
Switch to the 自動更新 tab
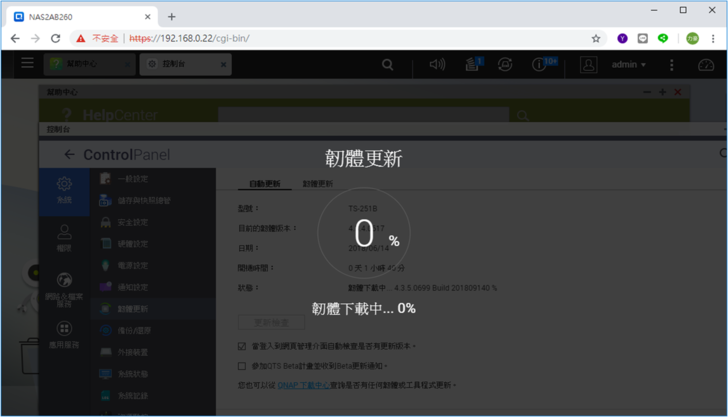point(265,184)
